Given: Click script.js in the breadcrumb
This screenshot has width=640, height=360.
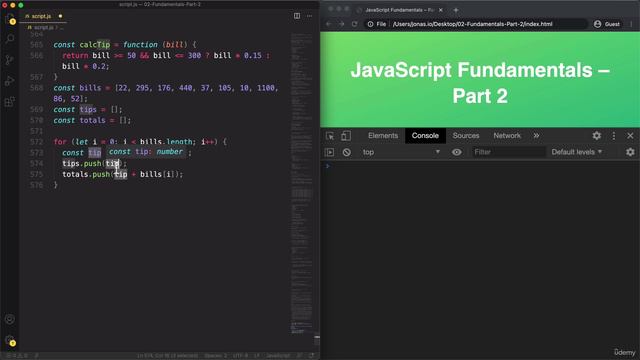Looking at the screenshot, I should [x=44, y=27].
